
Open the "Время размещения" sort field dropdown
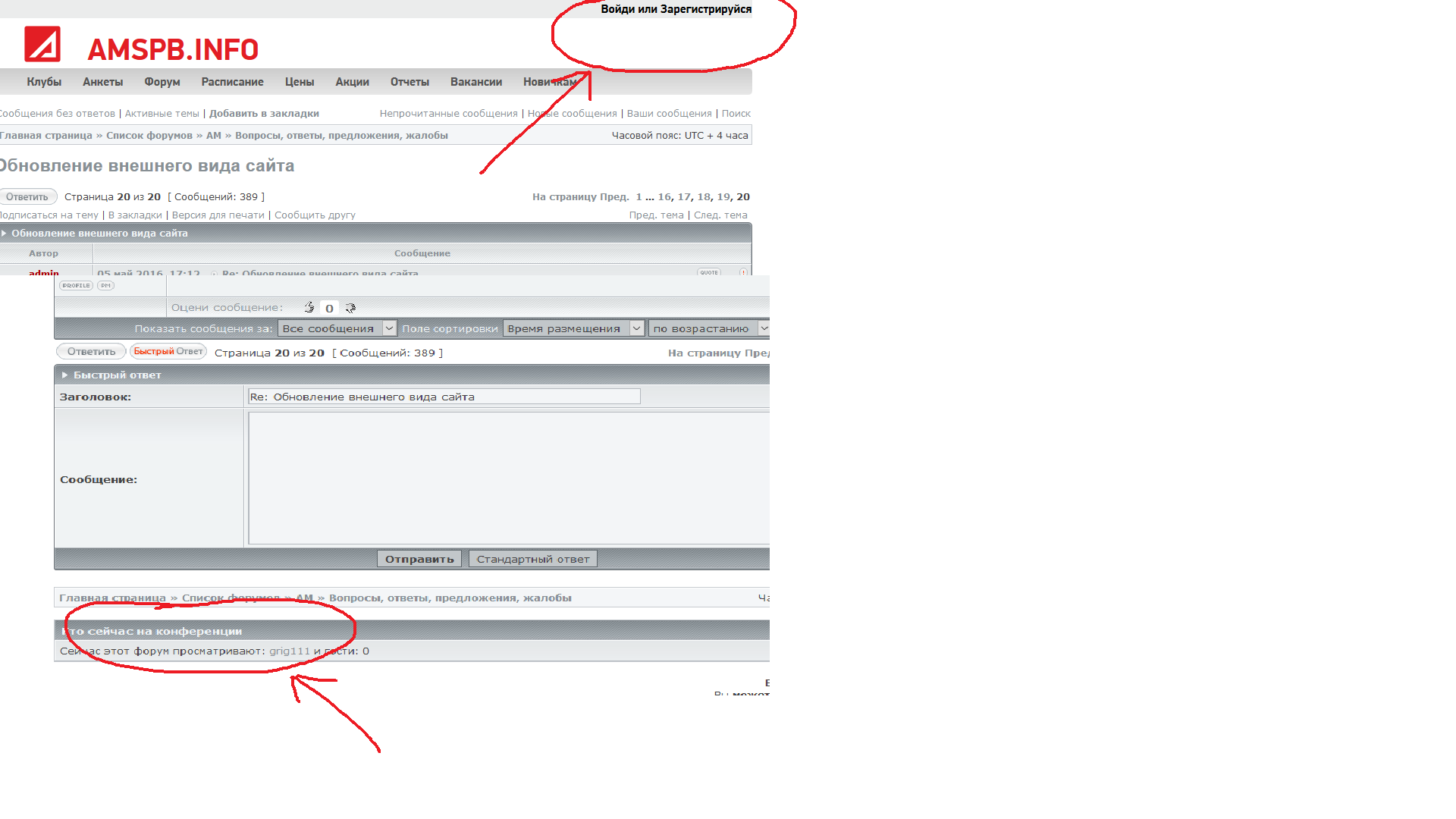coord(573,328)
